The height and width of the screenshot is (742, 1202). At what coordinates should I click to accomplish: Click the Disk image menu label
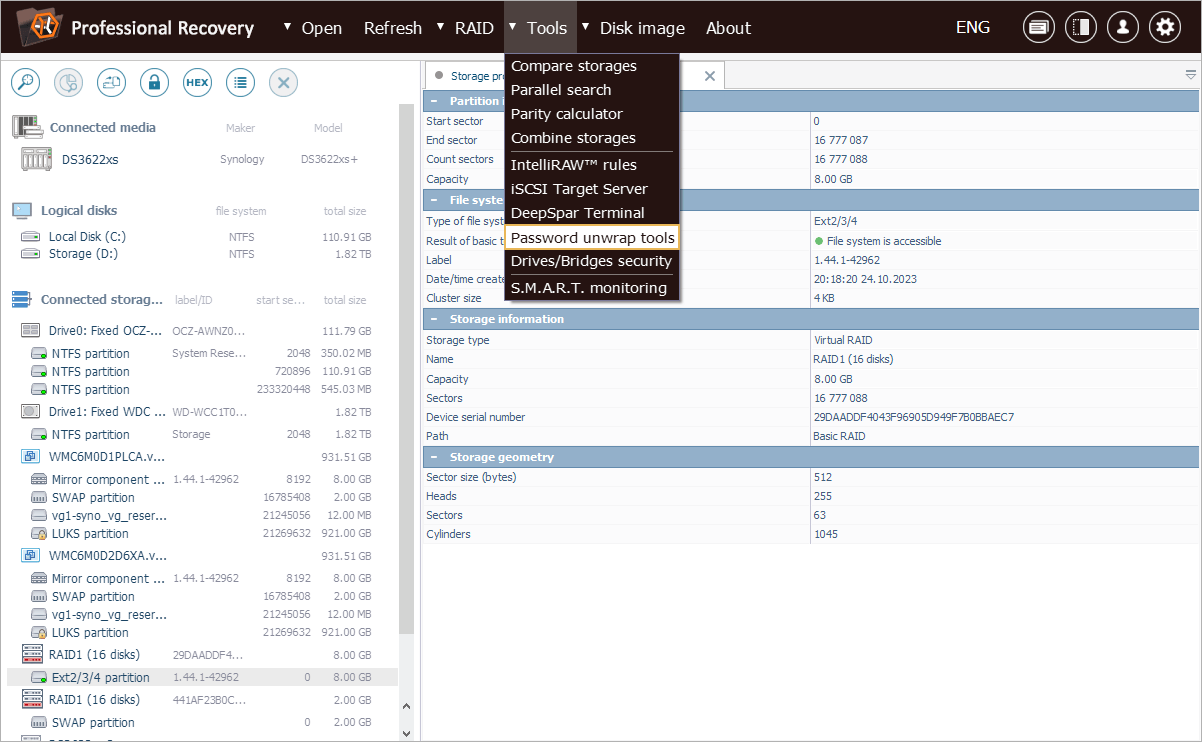642,28
